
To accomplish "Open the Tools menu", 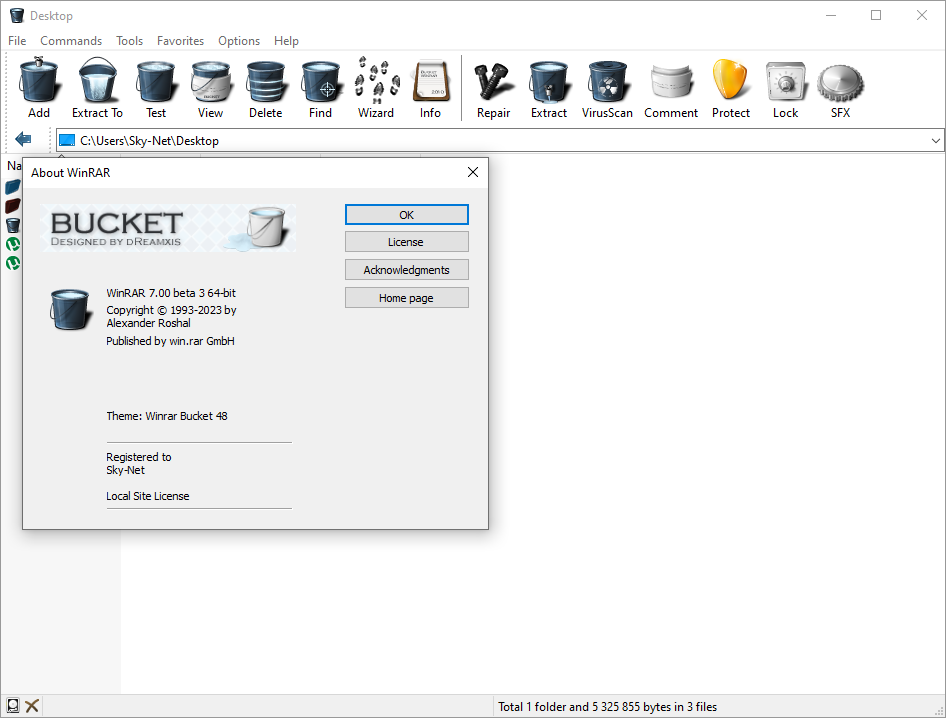I will tap(129, 40).
